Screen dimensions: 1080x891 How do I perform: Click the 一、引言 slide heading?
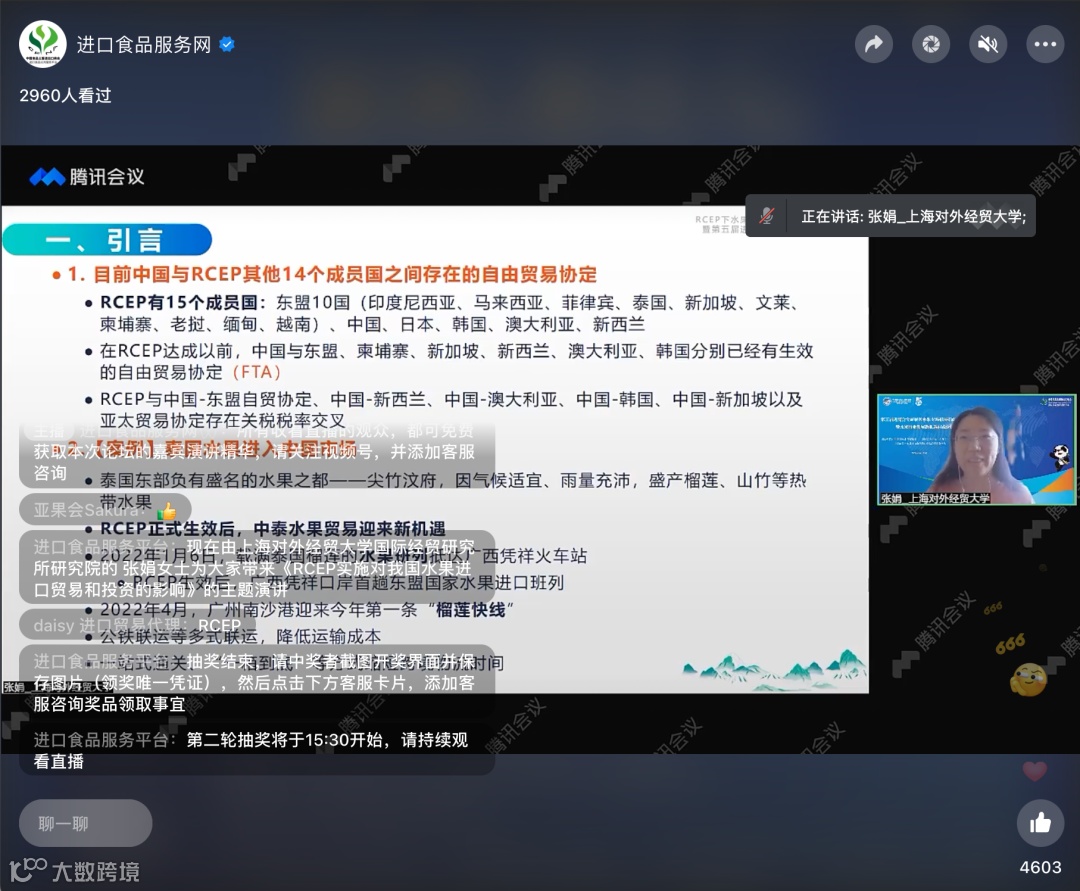pyautogui.click(x=107, y=240)
